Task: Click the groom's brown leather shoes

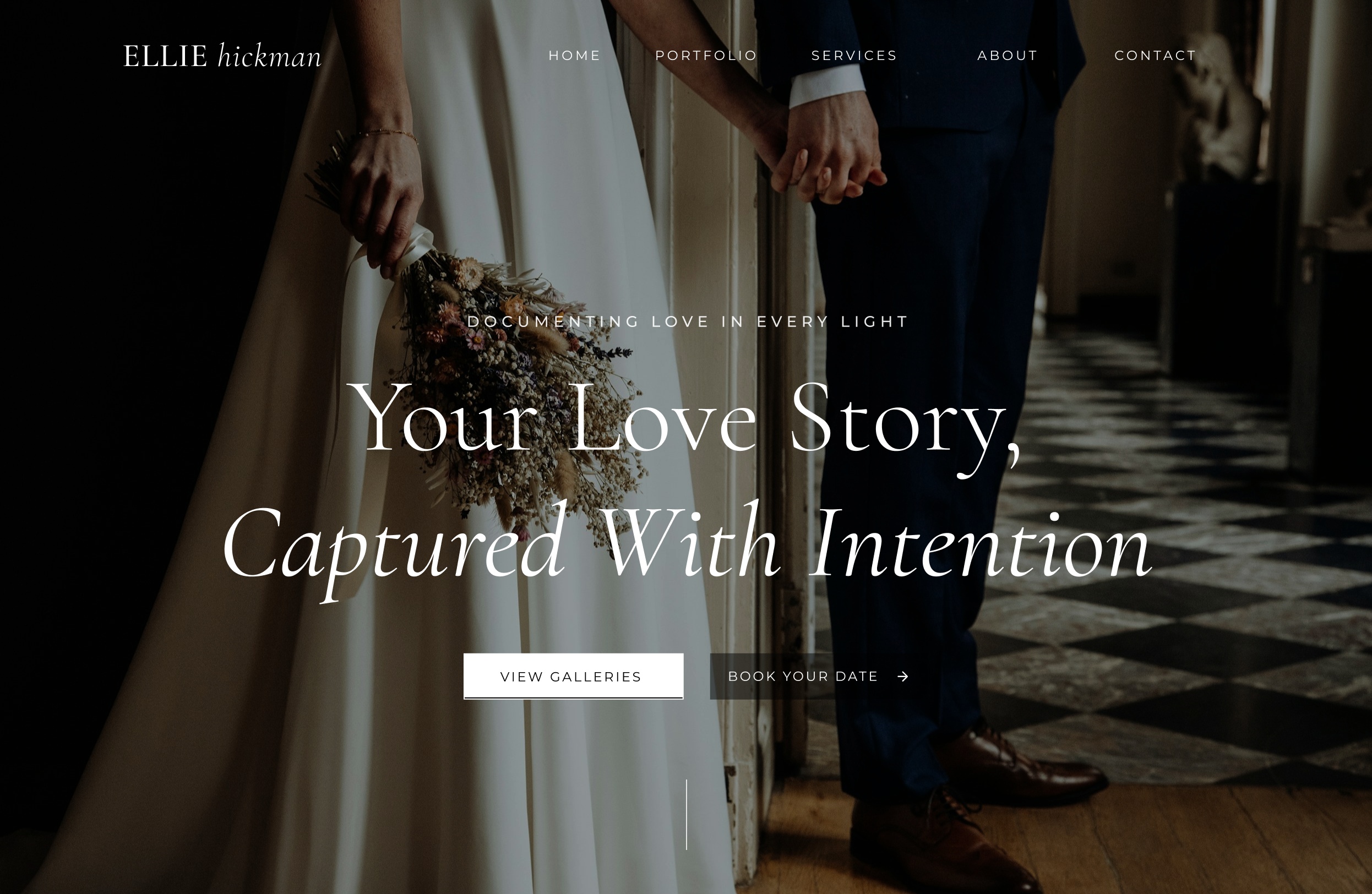Action: (974, 807)
